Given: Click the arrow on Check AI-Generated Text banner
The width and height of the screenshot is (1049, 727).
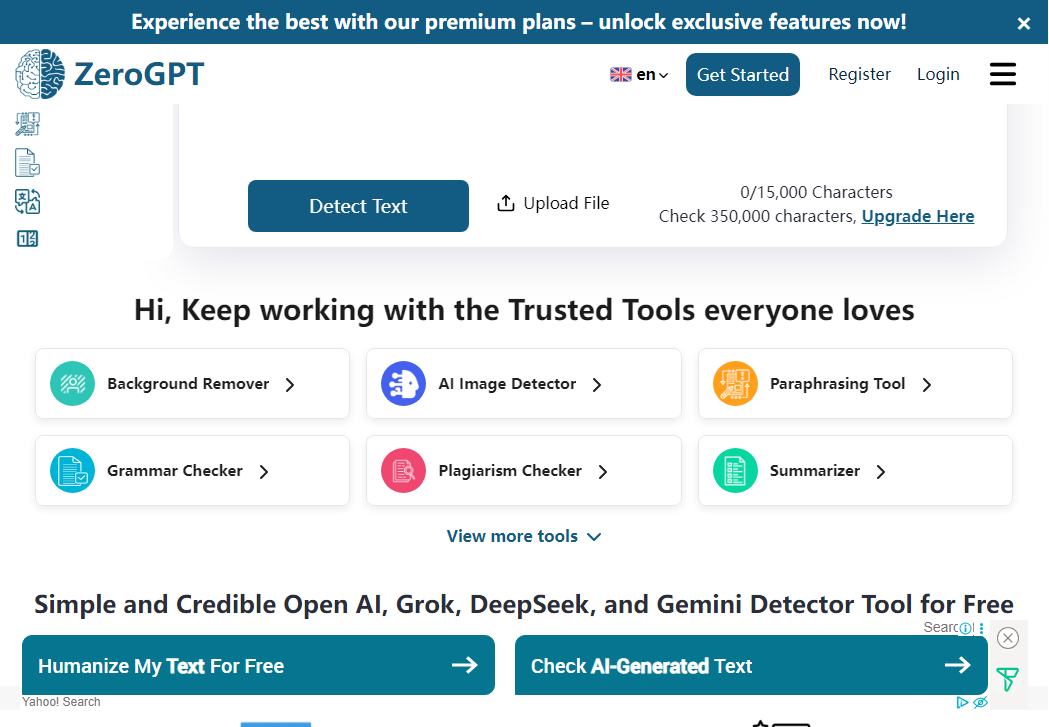Looking at the screenshot, I should pos(957,665).
